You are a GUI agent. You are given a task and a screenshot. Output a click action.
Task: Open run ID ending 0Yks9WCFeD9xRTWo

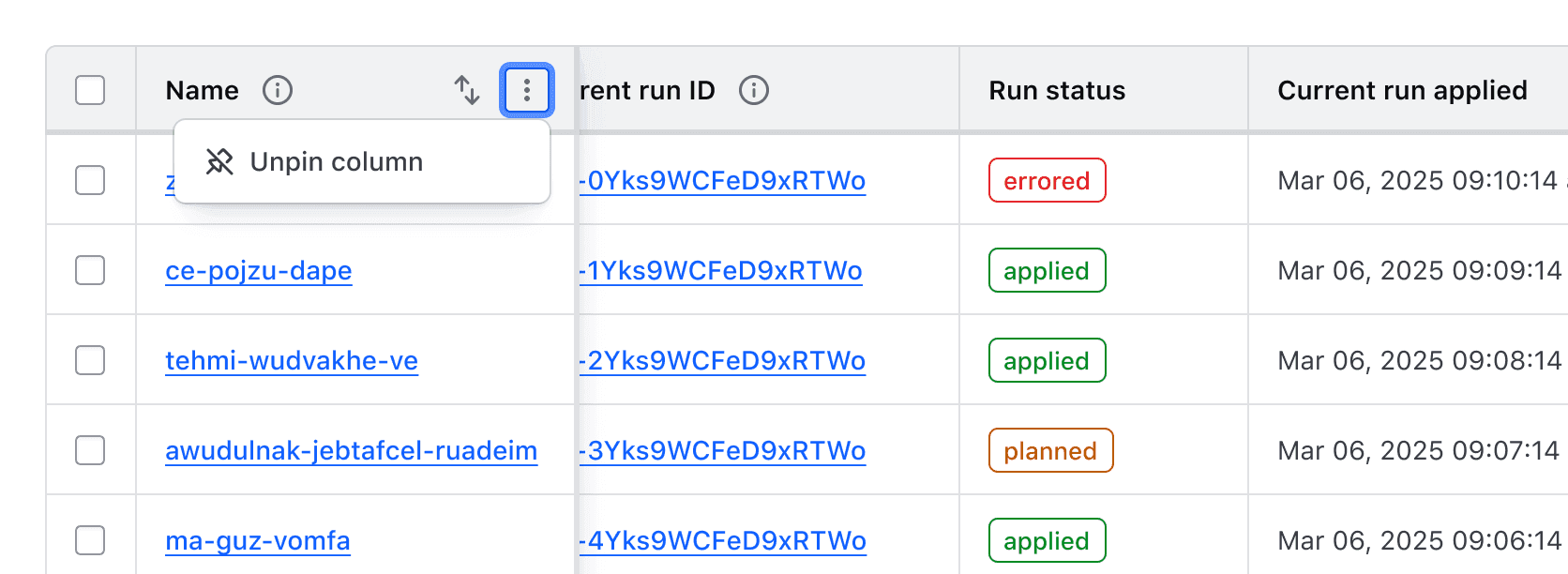723,180
